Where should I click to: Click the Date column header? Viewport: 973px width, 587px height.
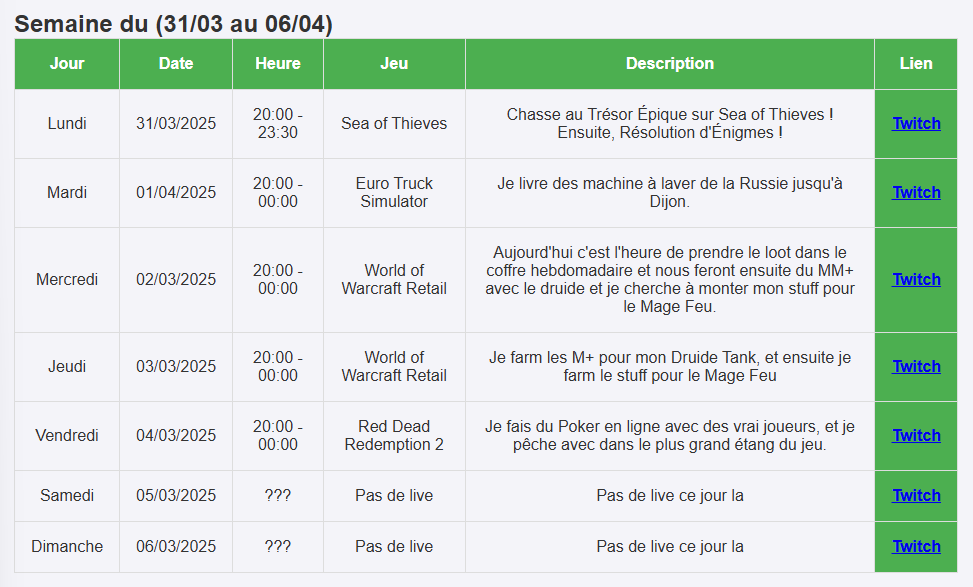pyautogui.click(x=176, y=64)
